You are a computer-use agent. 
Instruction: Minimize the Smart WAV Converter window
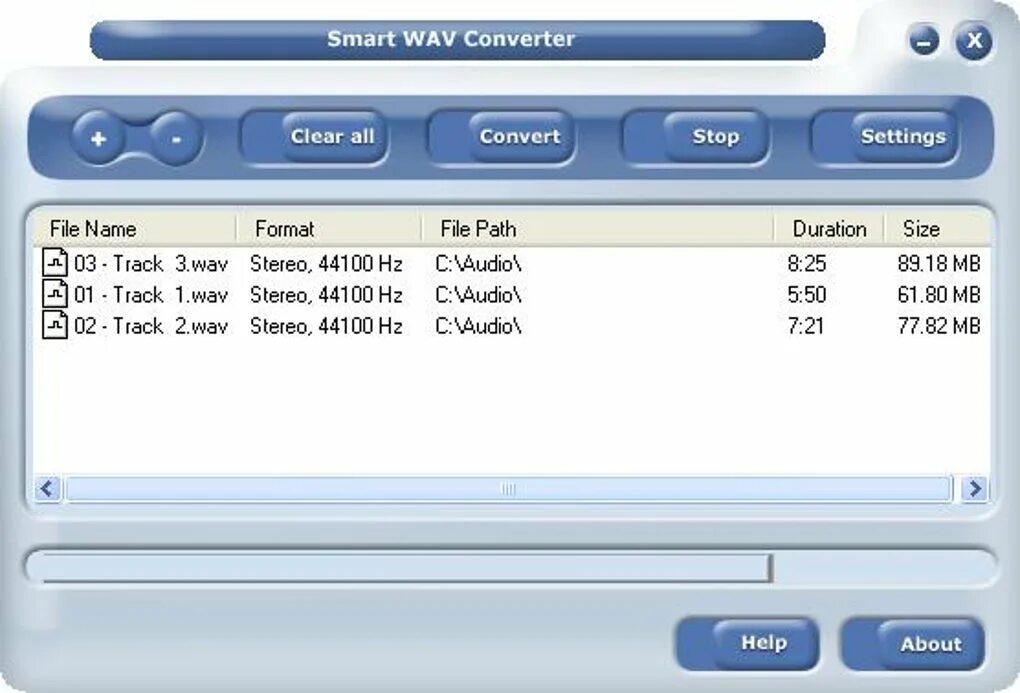(924, 41)
